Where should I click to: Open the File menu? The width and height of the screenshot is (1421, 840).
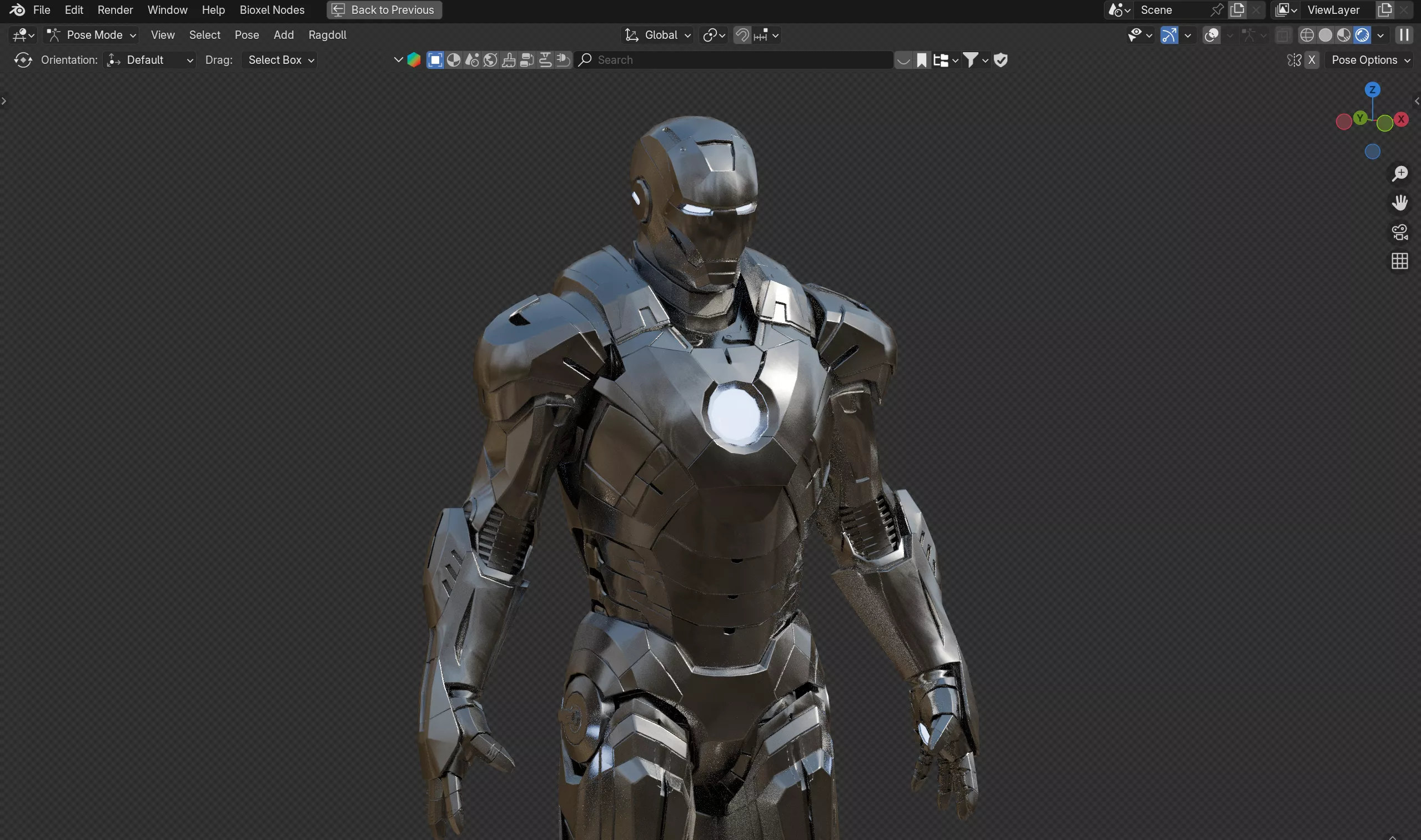click(x=41, y=9)
